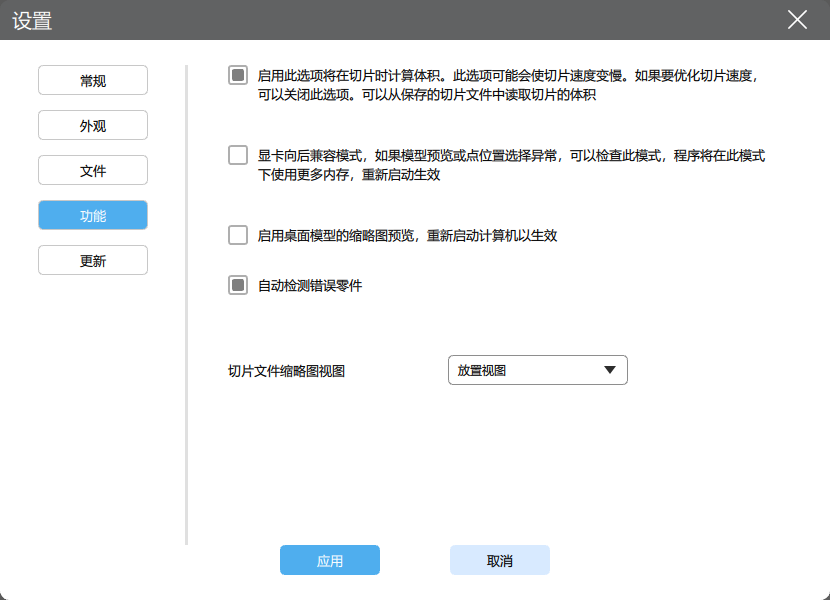
Task: Click the 切片文件缩略图视图 label
Action: [x=287, y=371]
